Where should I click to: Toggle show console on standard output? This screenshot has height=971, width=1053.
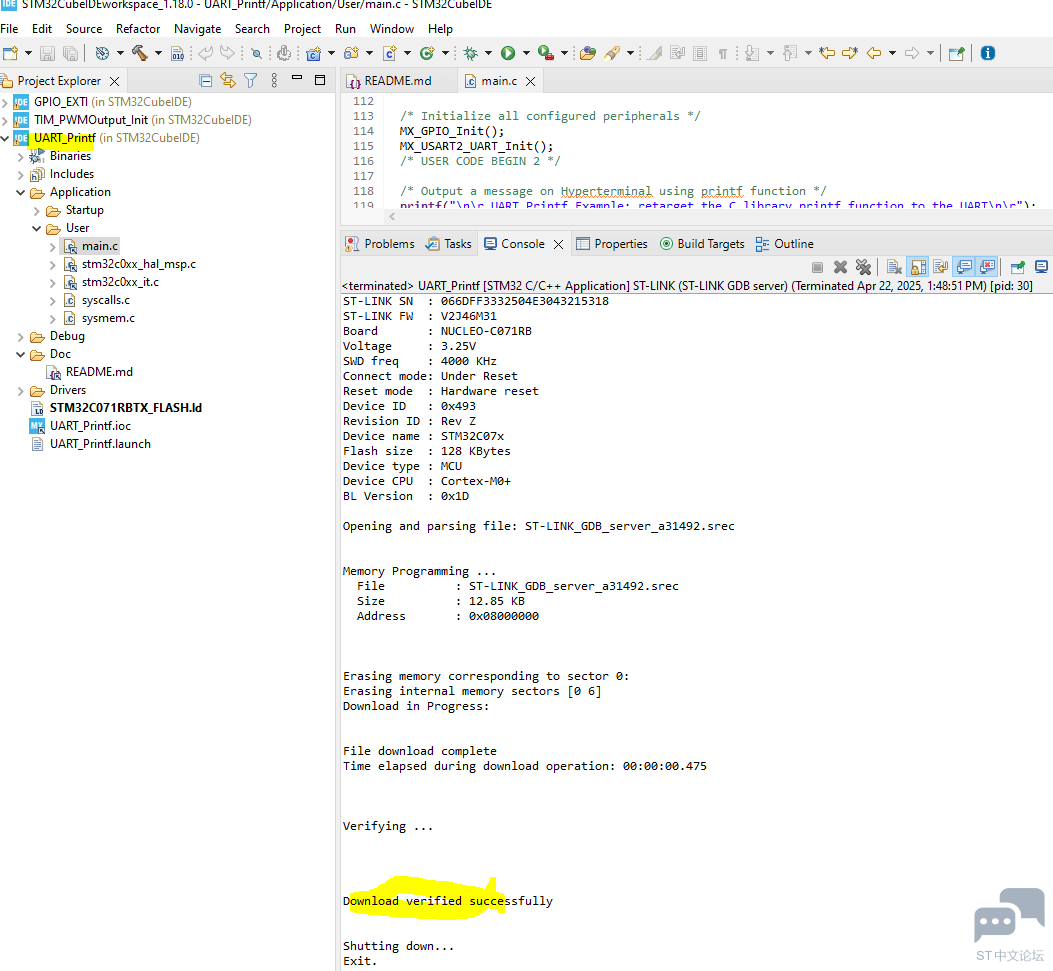point(964,267)
